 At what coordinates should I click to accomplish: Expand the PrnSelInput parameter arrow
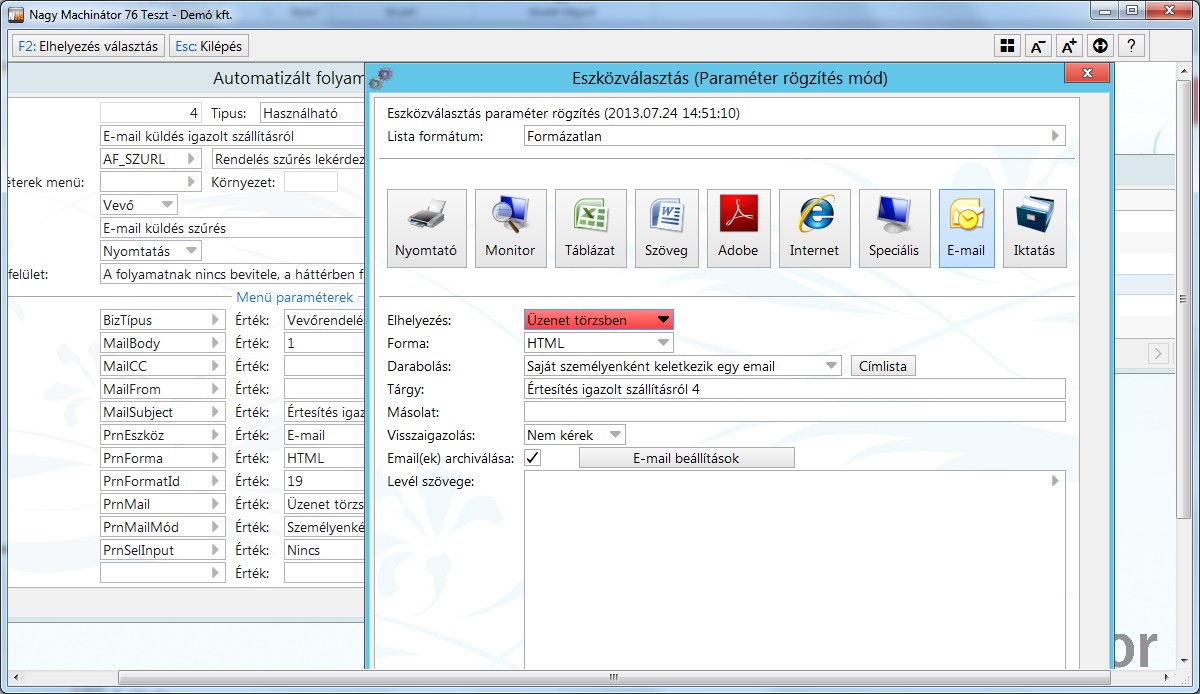click(x=216, y=550)
